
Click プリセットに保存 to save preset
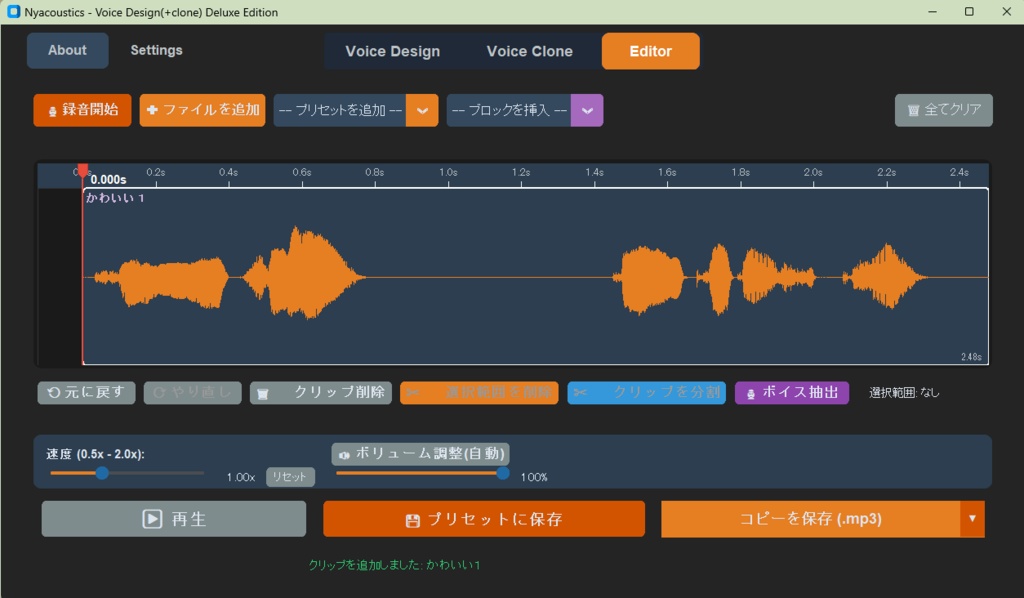point(484,519)
